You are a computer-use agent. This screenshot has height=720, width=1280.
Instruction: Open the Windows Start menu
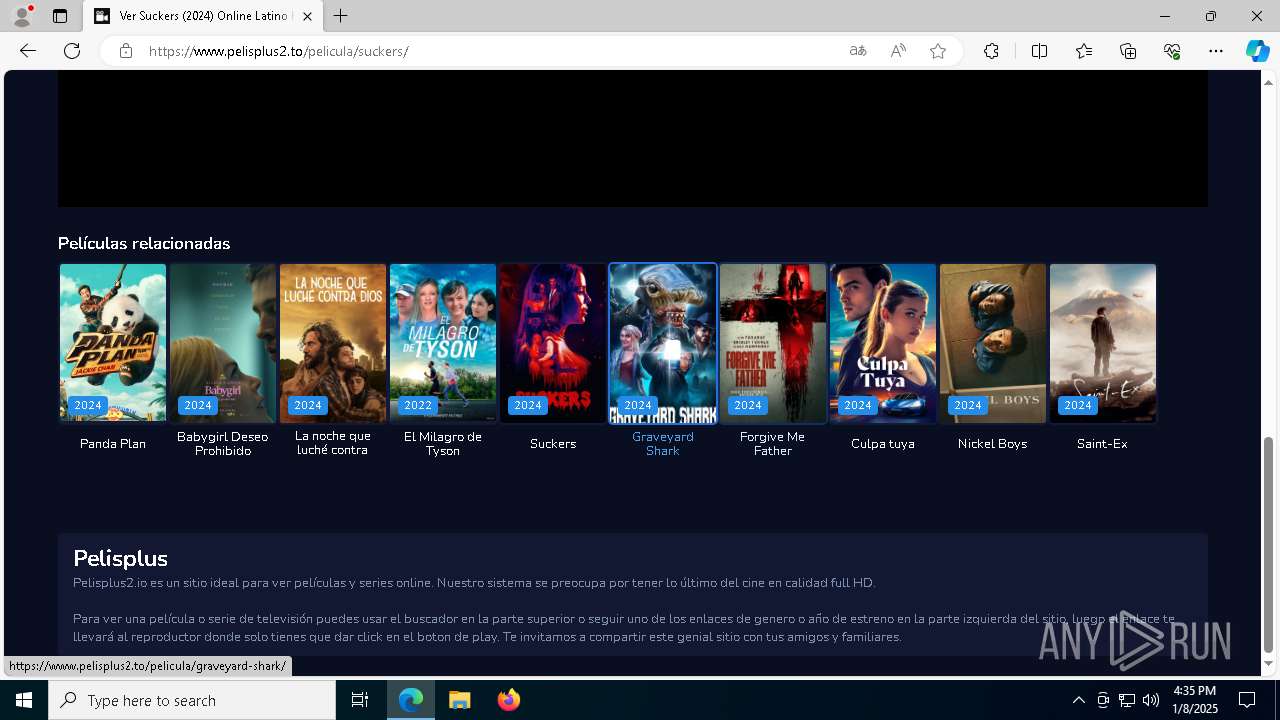click(24, 700)
